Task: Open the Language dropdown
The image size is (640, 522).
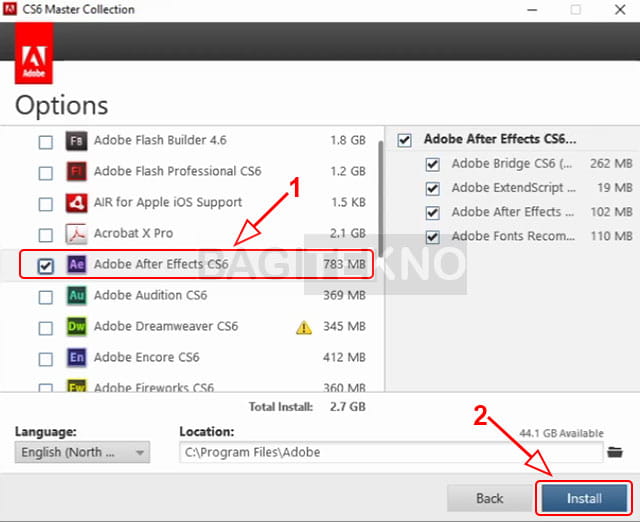Action: click(x=82, y=452)
